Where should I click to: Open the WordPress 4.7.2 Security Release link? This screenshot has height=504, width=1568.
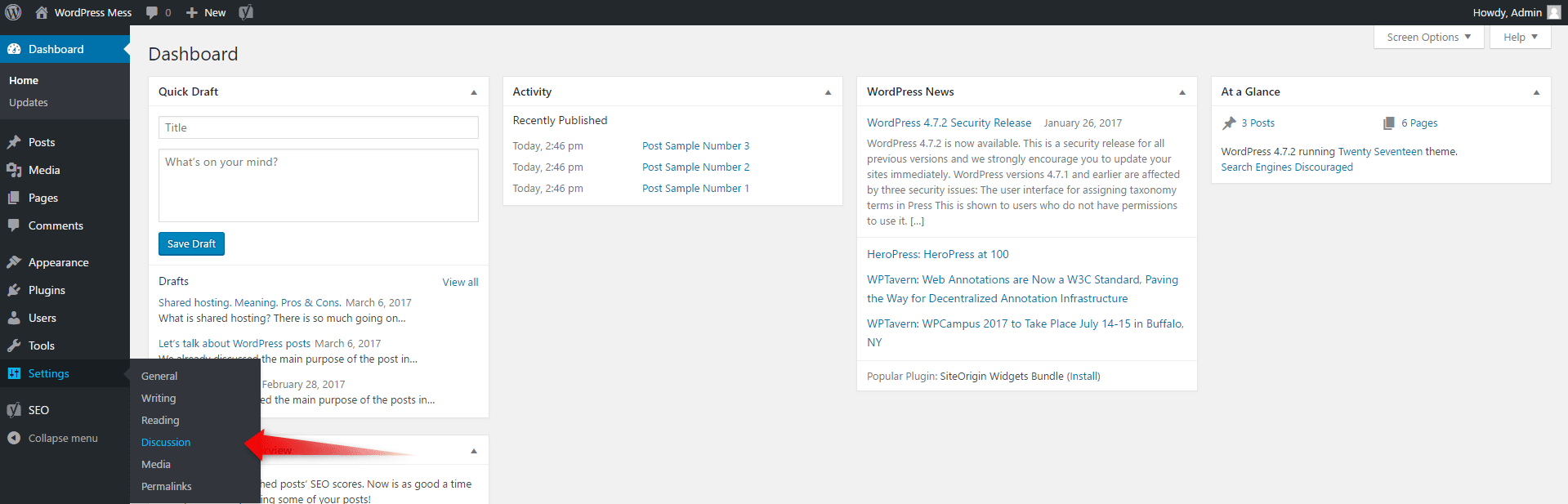tap(949, 123)
